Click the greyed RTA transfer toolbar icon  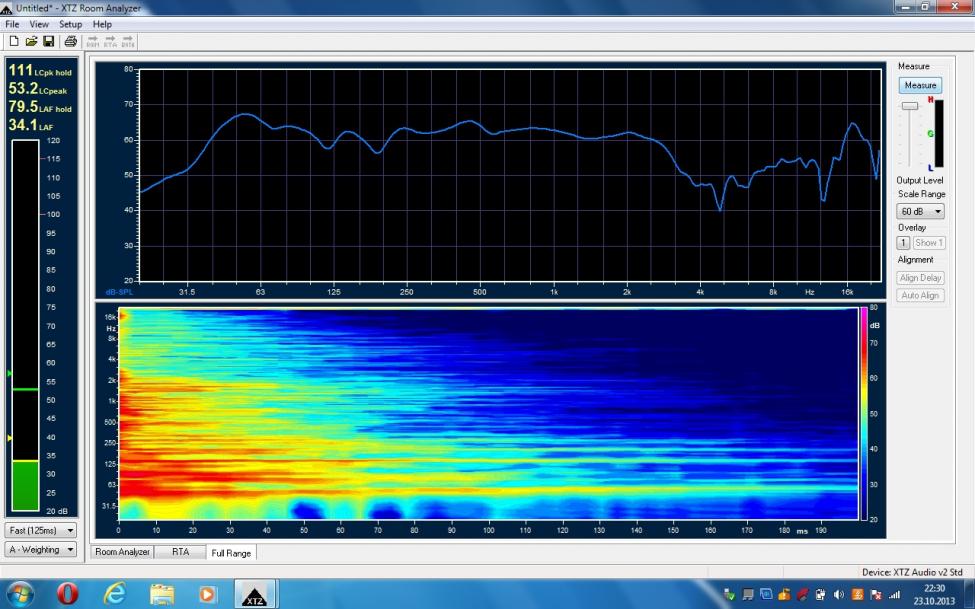point(110,42)
